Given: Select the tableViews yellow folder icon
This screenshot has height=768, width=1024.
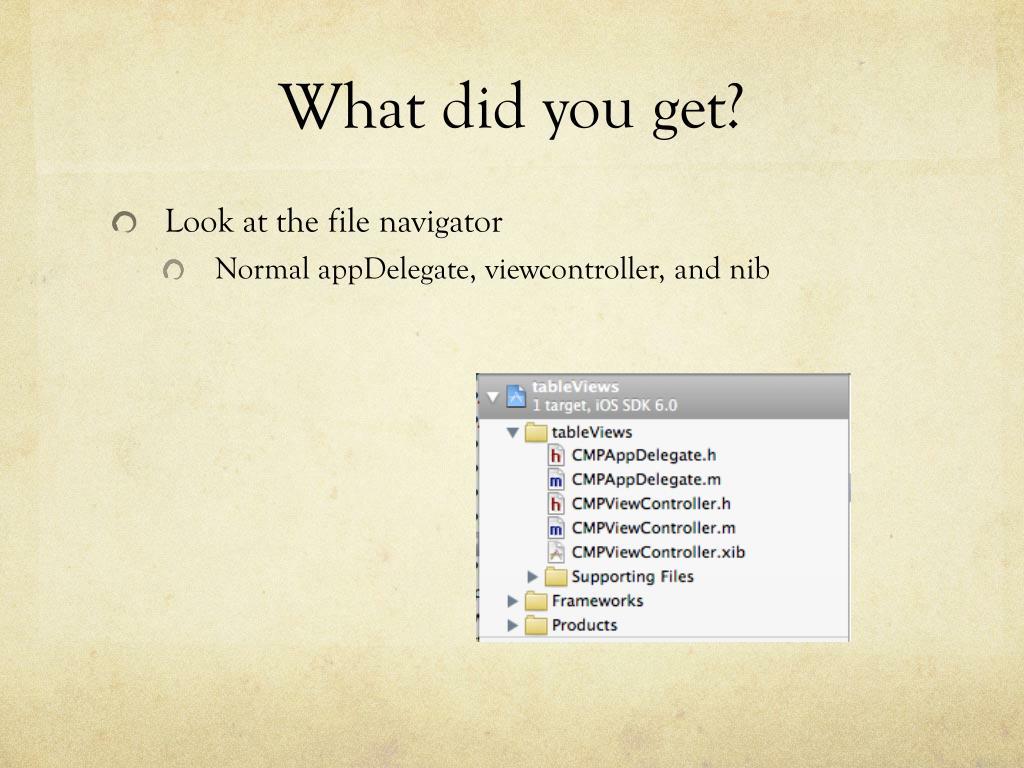Looking at the screenshot, I should click(536, 432).
